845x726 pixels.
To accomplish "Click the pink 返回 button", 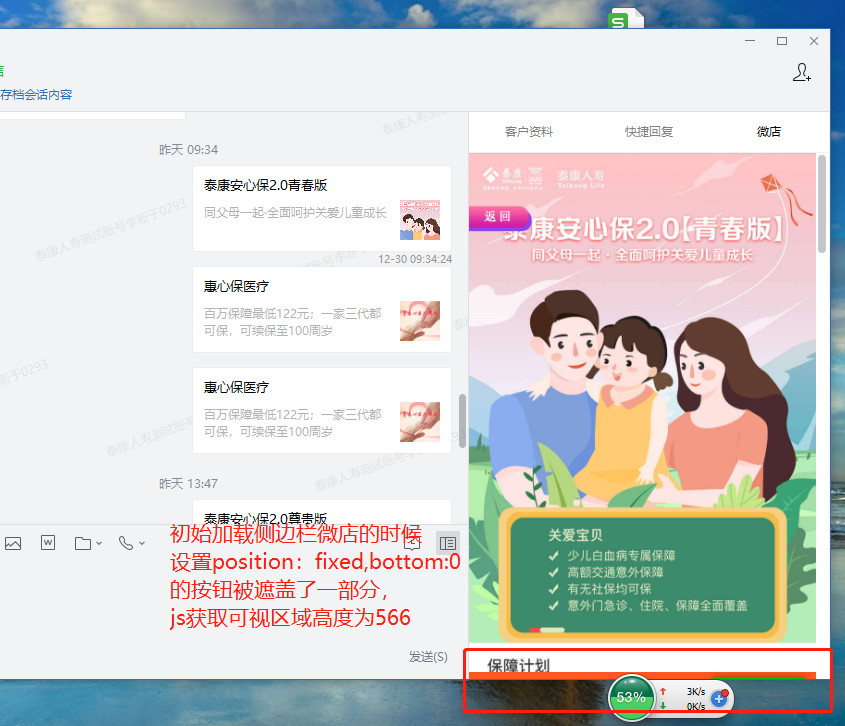I will (x=500, y=217).
